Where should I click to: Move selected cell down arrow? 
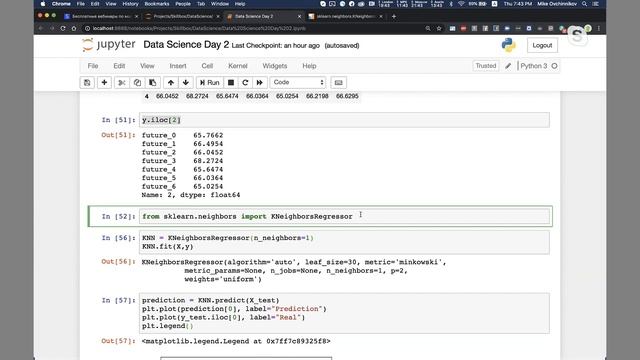[186, 82]
